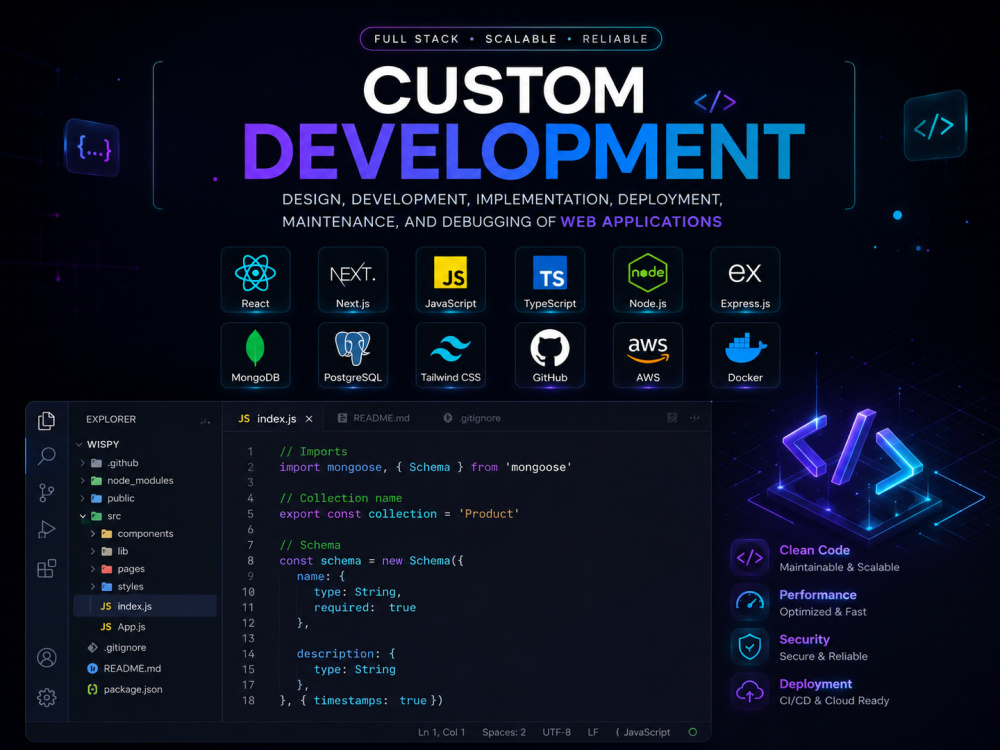Click the 'Product' string on line 5
The width and height of the screenshot is (1000, 750).
(489, 514)
